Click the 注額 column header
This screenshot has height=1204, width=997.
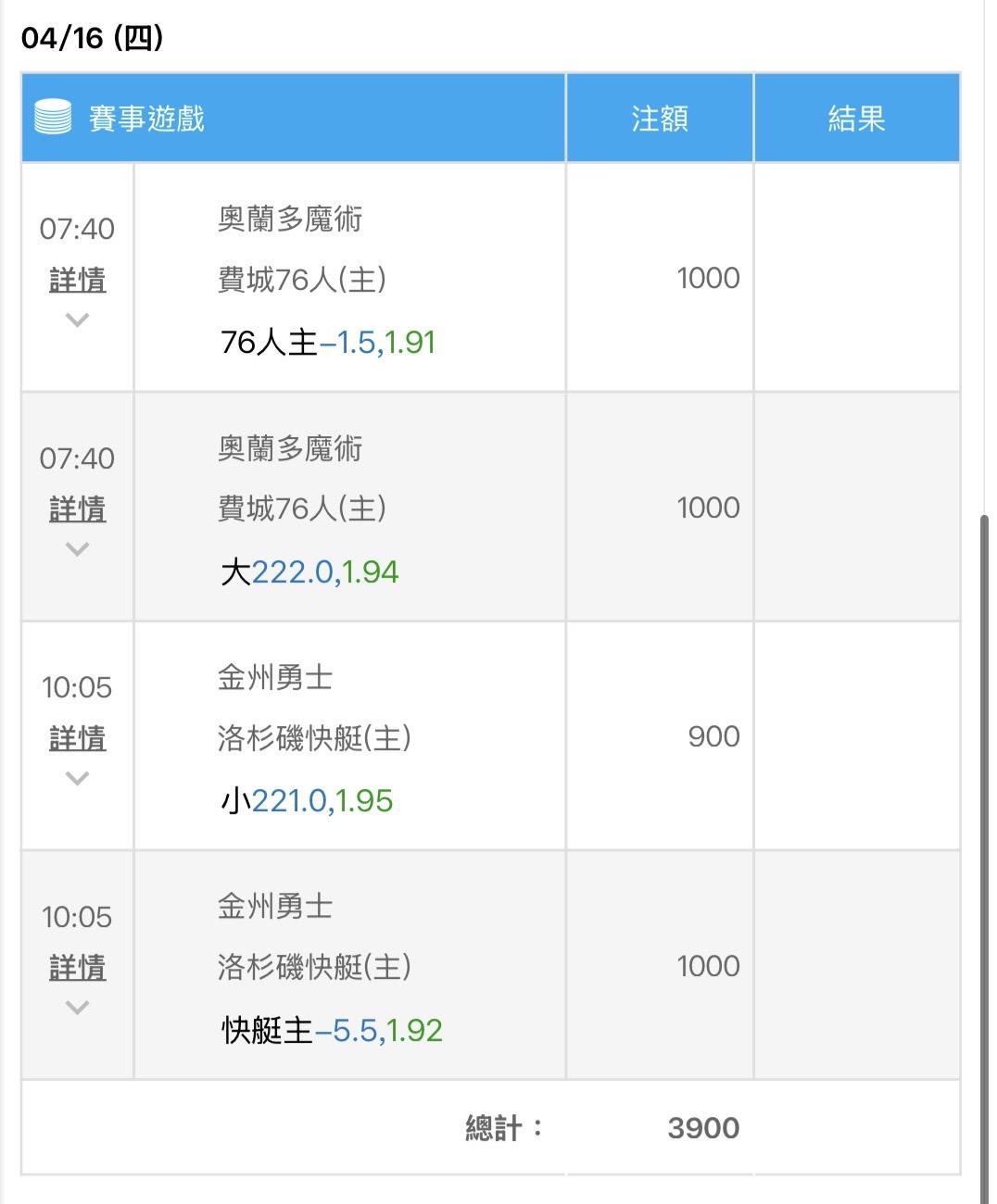[x=660, y=119]
